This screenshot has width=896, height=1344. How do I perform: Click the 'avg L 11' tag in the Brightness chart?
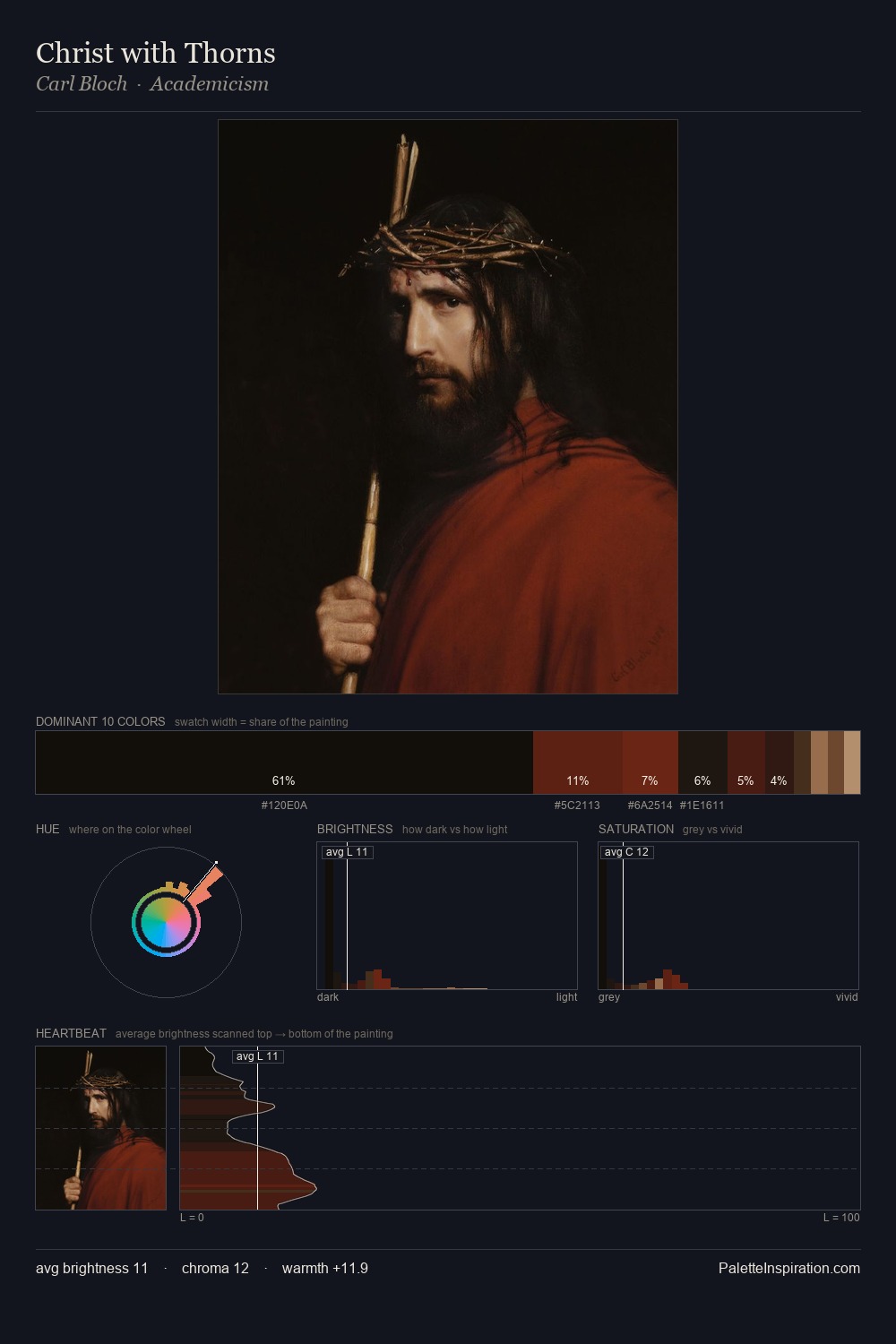[x=347, y=852]
